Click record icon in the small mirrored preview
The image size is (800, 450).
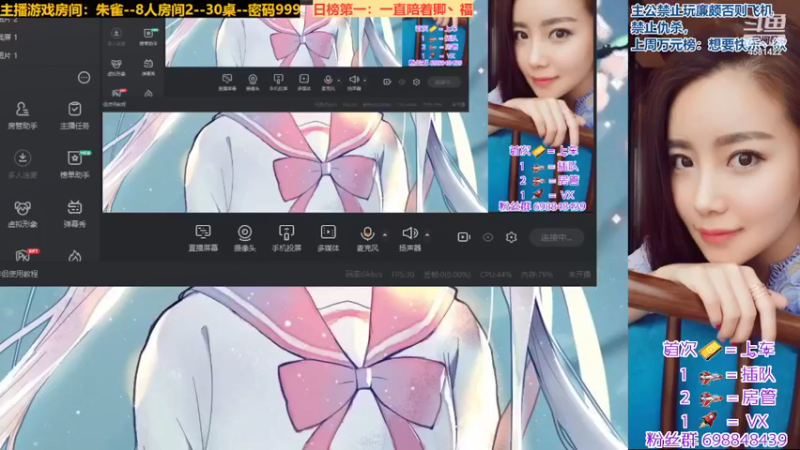pyautogui.click(x=387, y=82)
